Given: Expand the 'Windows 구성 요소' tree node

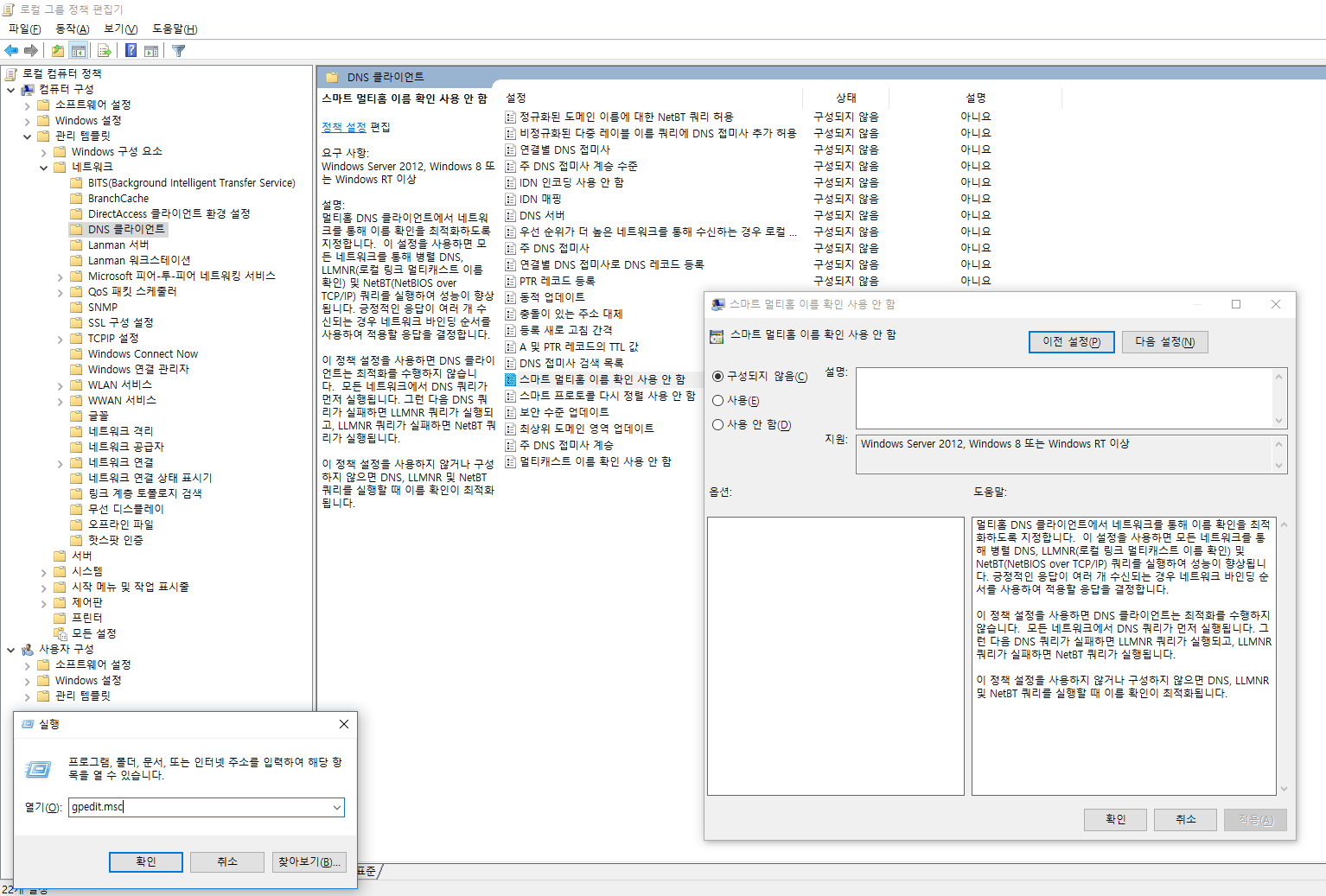Looking at the screenshot, I should (43, 152).
